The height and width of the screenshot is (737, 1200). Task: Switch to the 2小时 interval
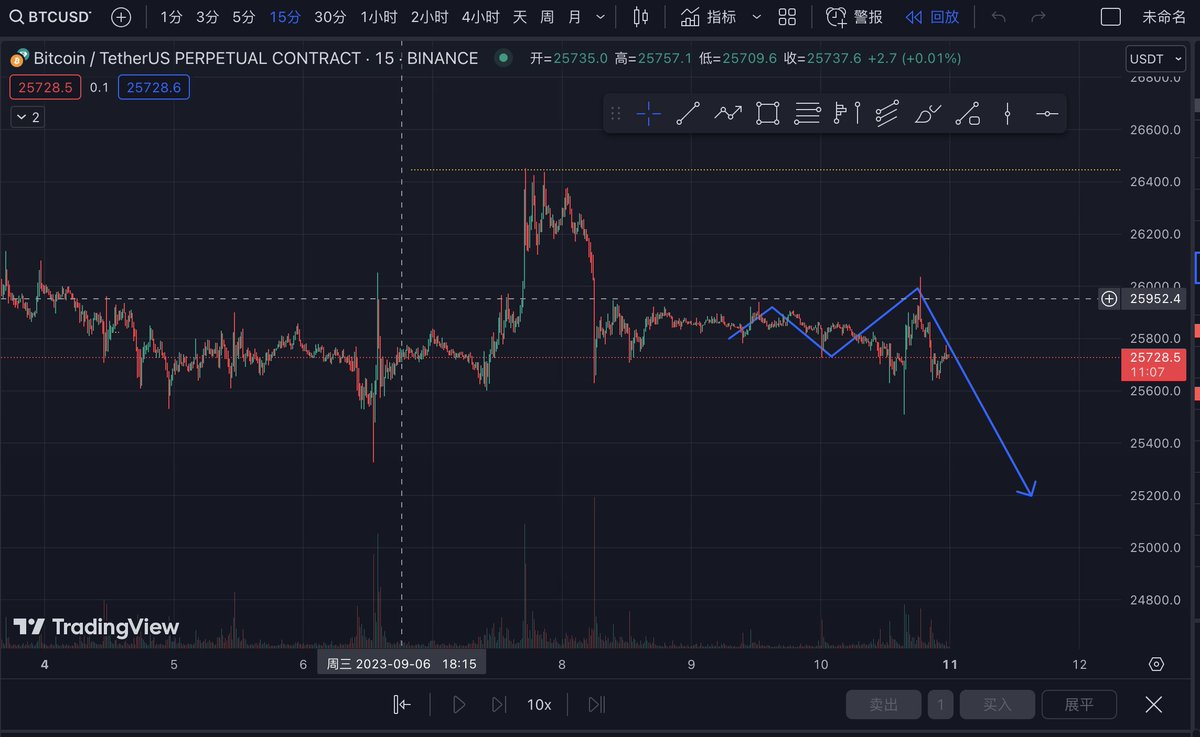(x=430, y=17)
